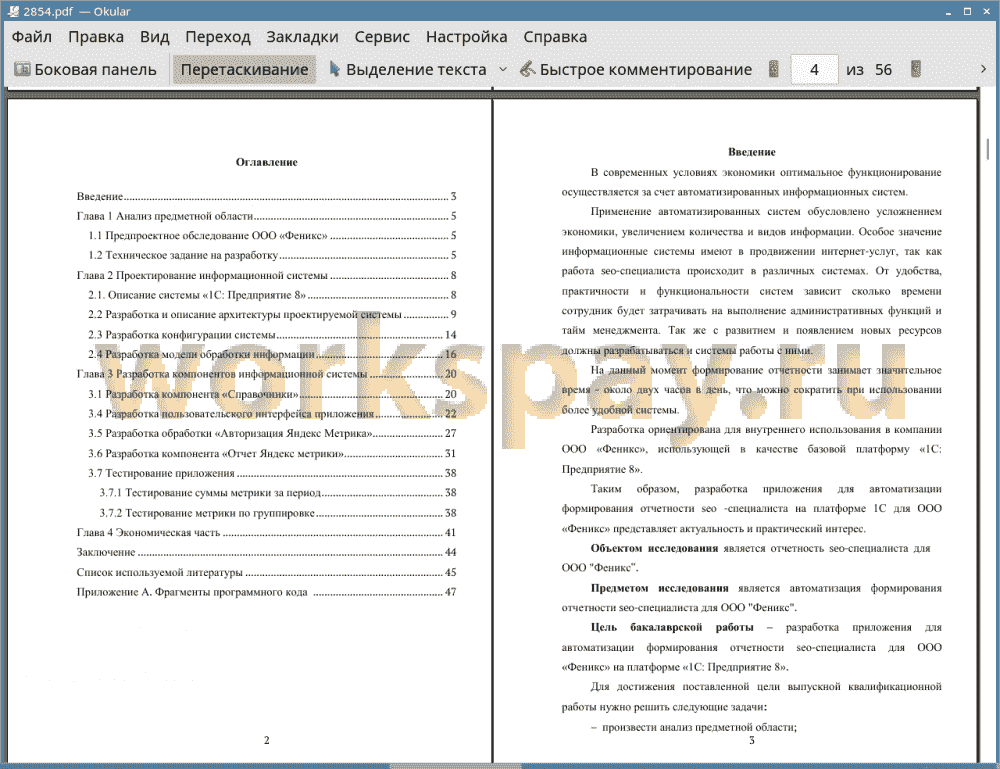Click 'Глава 2 Проектирование информационной системы' line

tap(267, 275)
